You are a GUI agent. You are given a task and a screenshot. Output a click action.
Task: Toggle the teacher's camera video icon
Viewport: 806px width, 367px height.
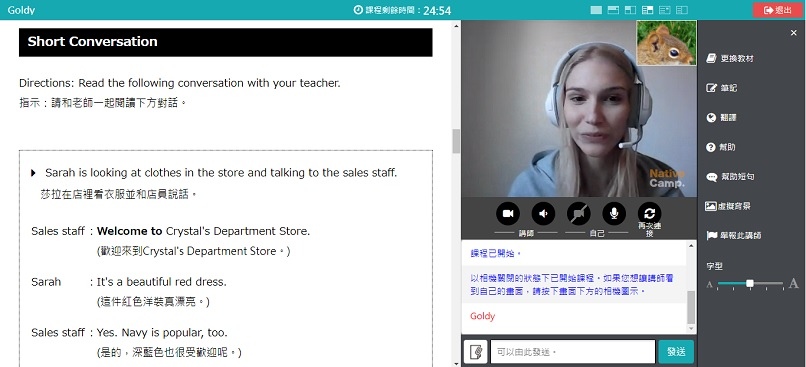[508, 214]
